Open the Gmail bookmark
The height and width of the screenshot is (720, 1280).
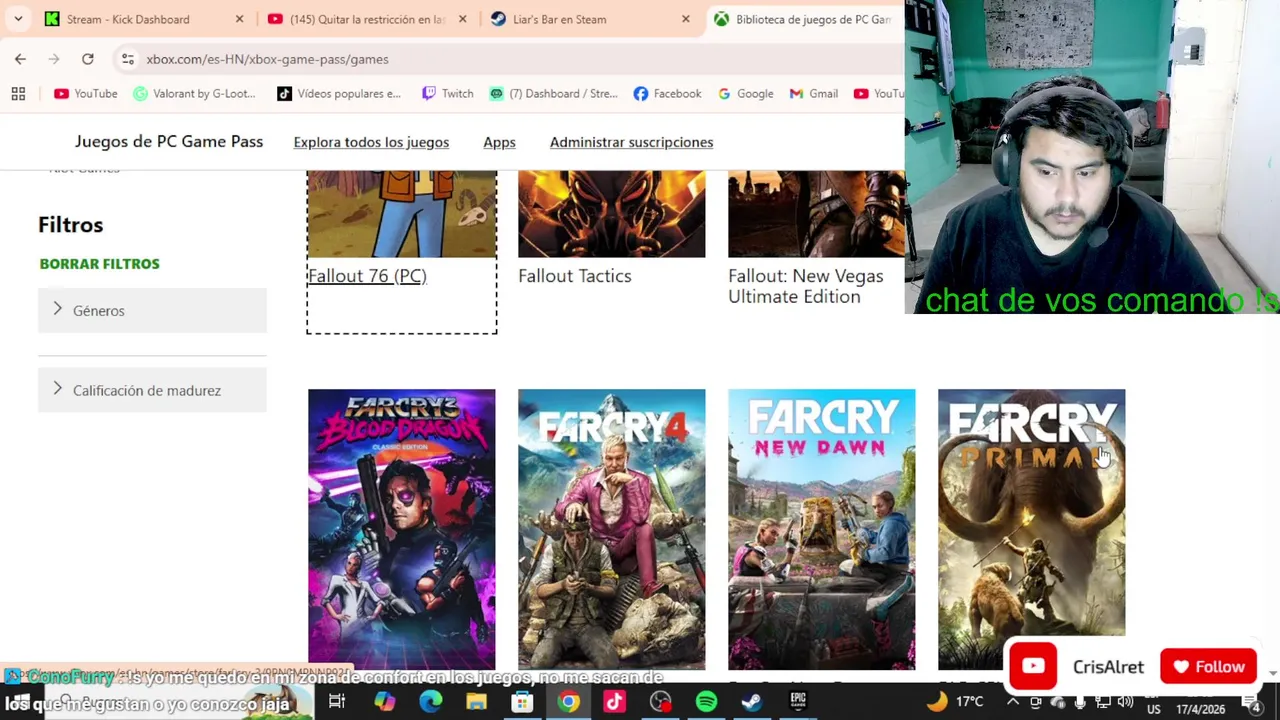[814, 93]
